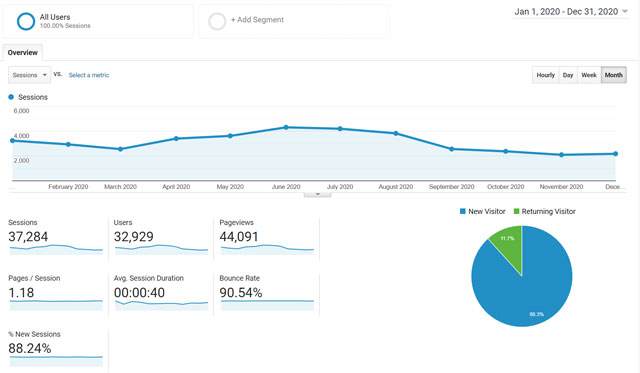640x373 pixels.
Task: Click the Sessions sparkline thumbnail
Action: pos(56,250)
